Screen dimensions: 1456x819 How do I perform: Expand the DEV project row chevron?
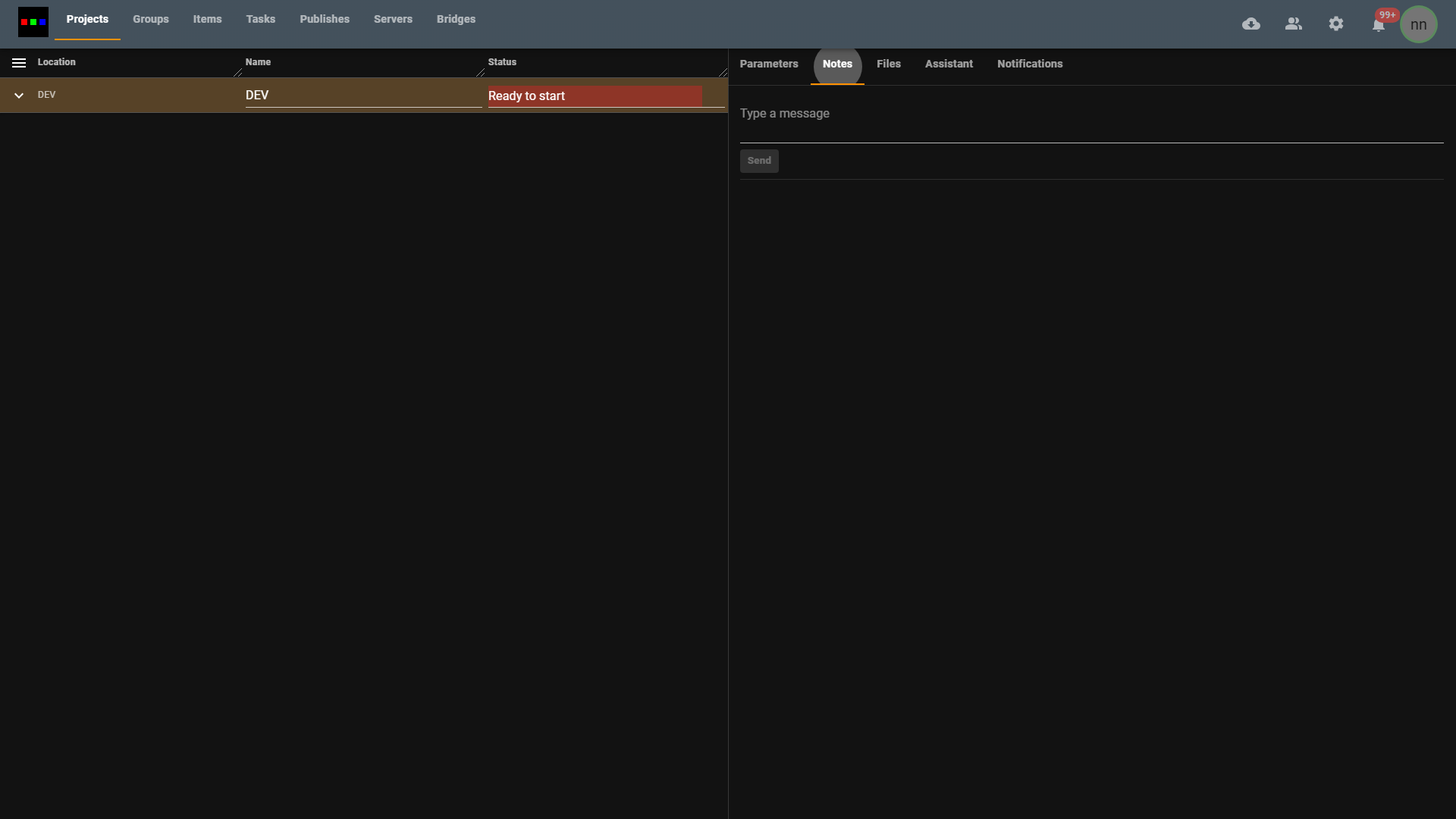(x=19, y=96)
